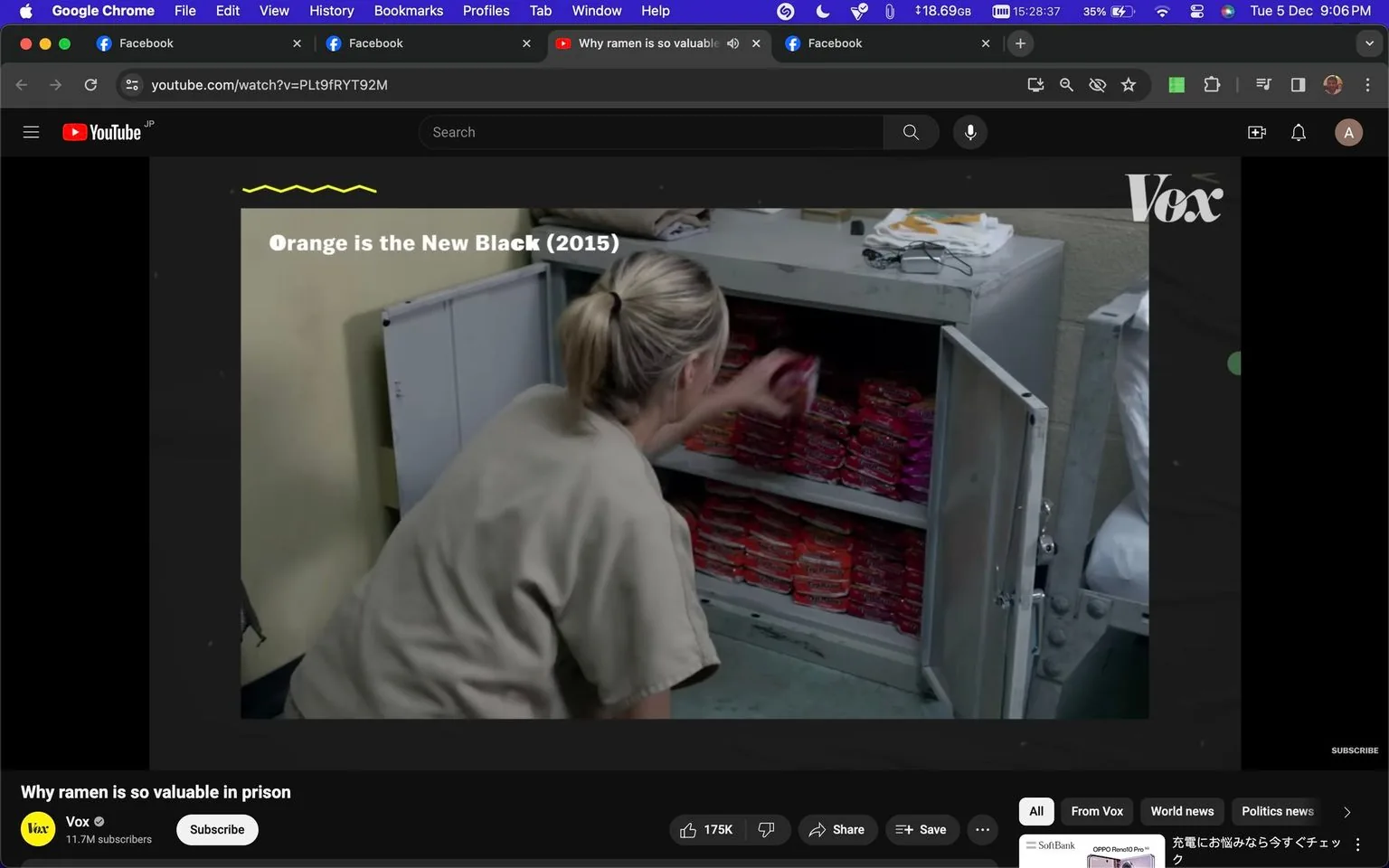The image size is (1389, 868).
Task: Open the tab search dropdown arrow
Action: pos(1371,42)
